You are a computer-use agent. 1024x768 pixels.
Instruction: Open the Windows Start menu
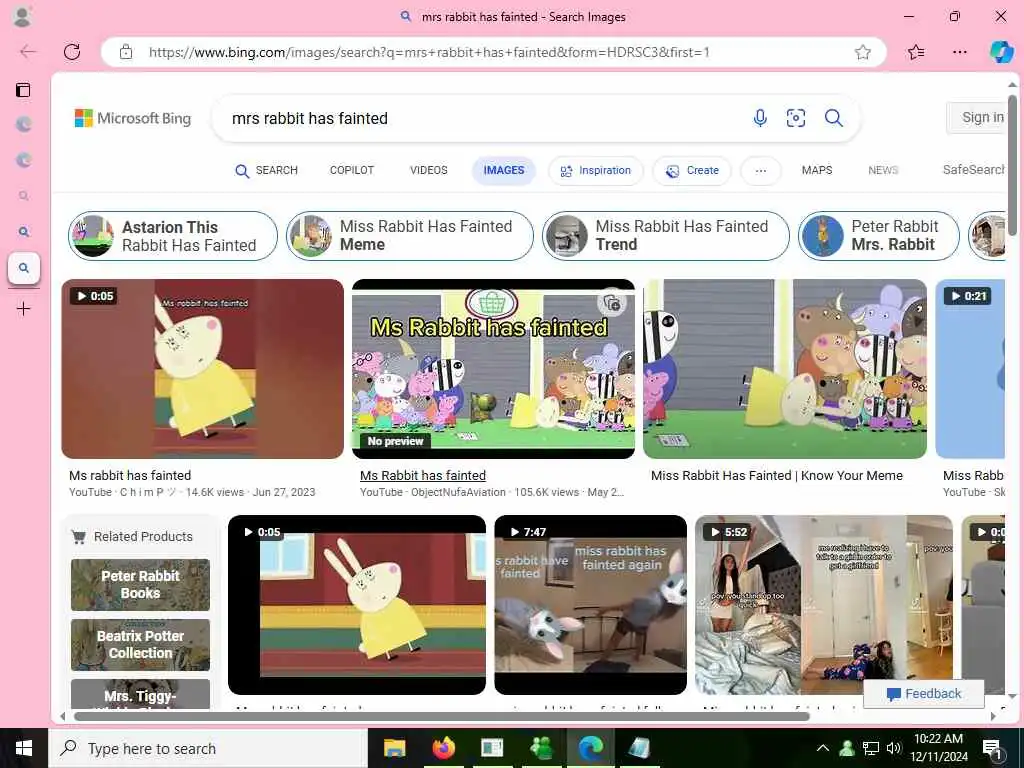[24, 748]
